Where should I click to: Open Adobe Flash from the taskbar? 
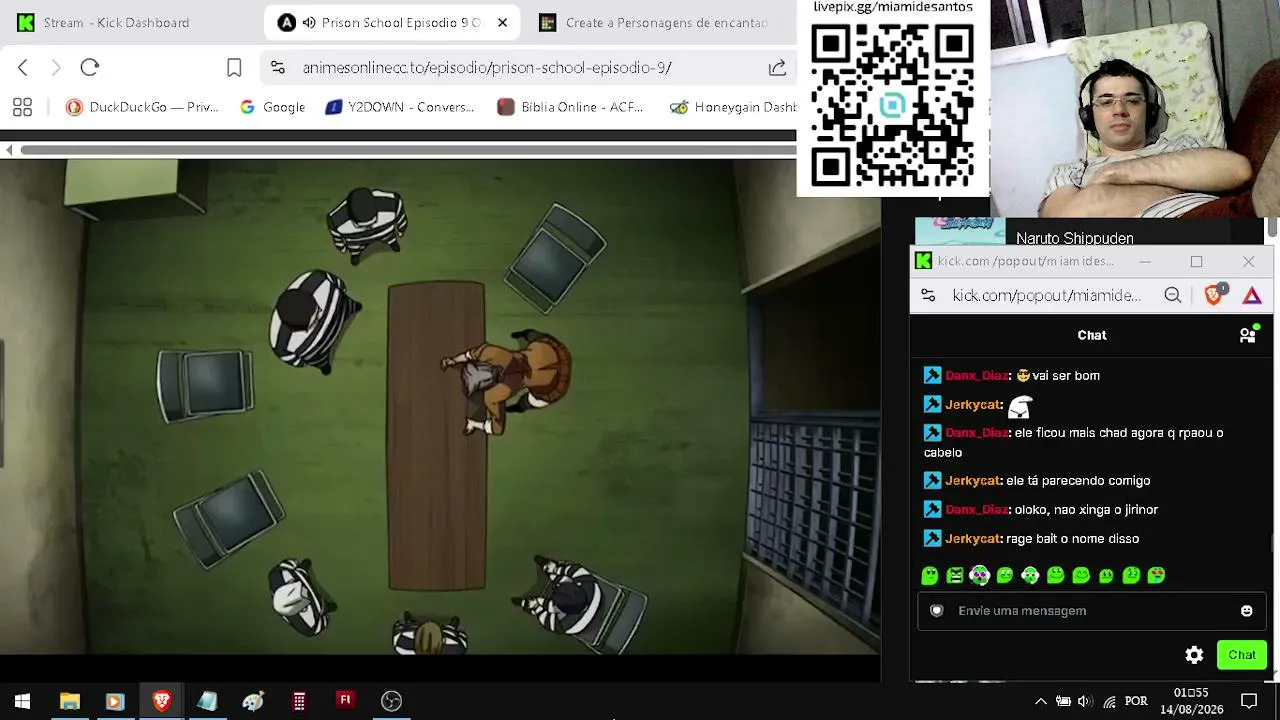pyautogui.click(x=345, y=700)
